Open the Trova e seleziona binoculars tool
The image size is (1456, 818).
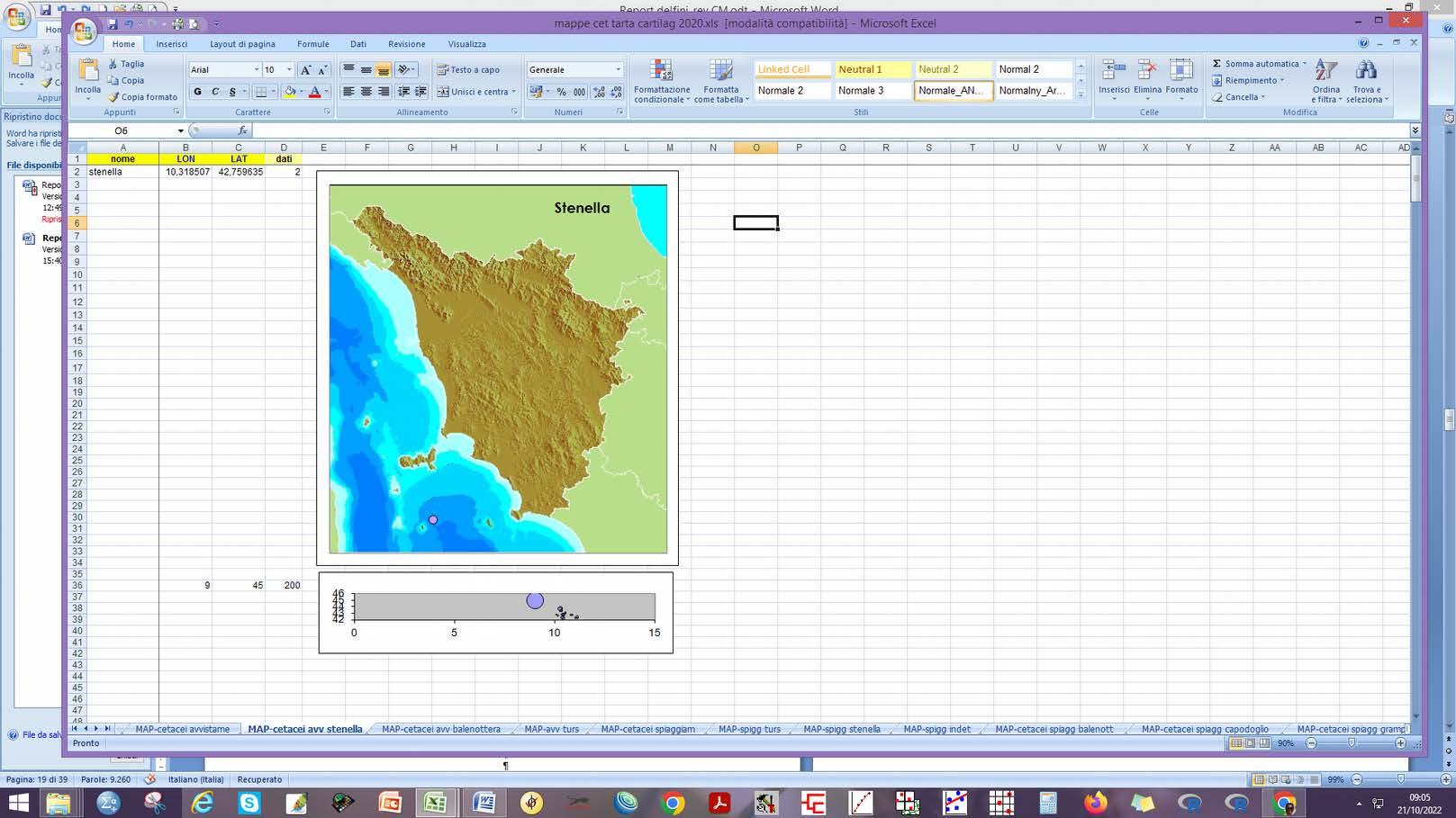pos(1366,81)
